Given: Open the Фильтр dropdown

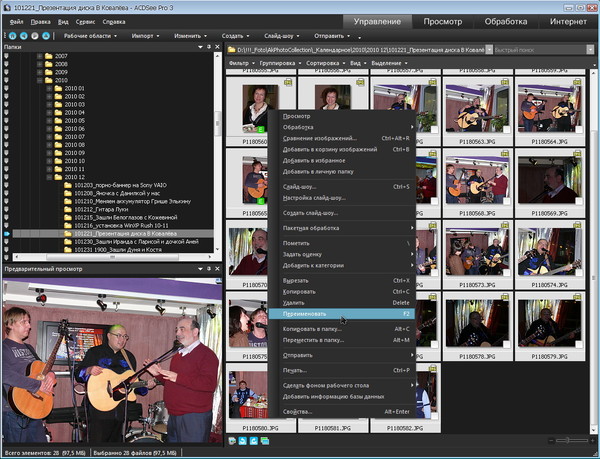Looking at the screenshot, I should pos(241,63).
